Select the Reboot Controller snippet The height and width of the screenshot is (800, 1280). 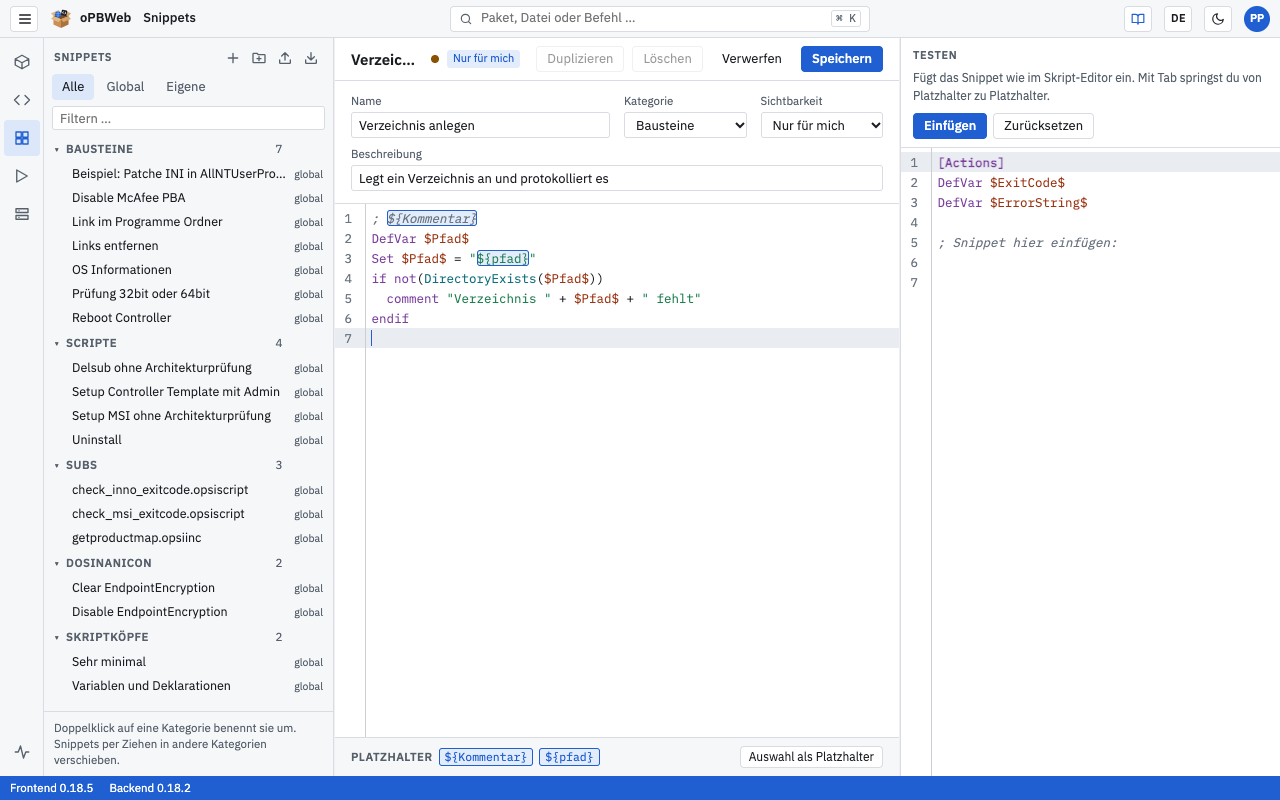point(189,318)
